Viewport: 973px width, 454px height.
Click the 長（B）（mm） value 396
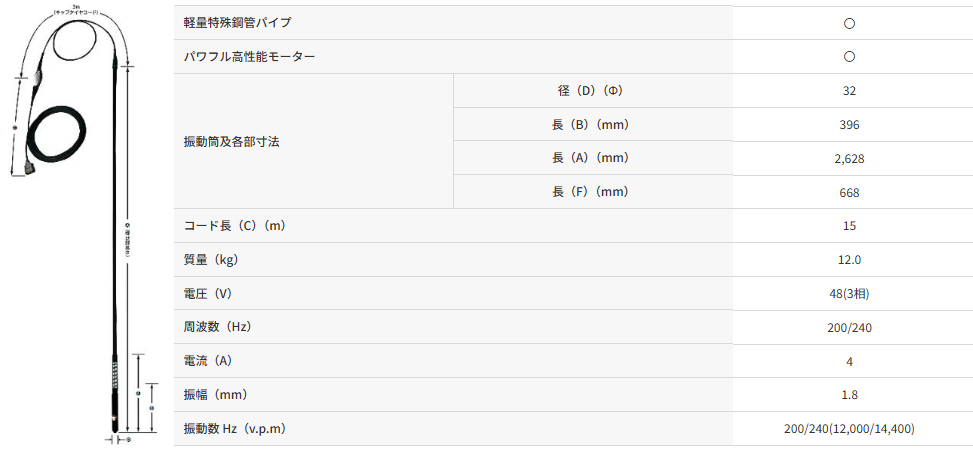tap(849, 125)
